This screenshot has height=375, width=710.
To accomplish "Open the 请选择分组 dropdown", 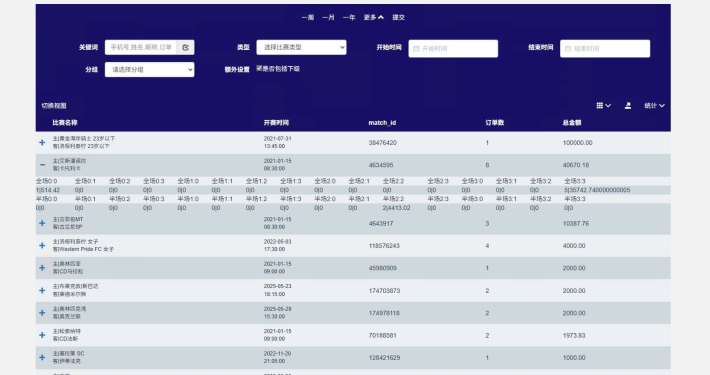I will 149,69.
